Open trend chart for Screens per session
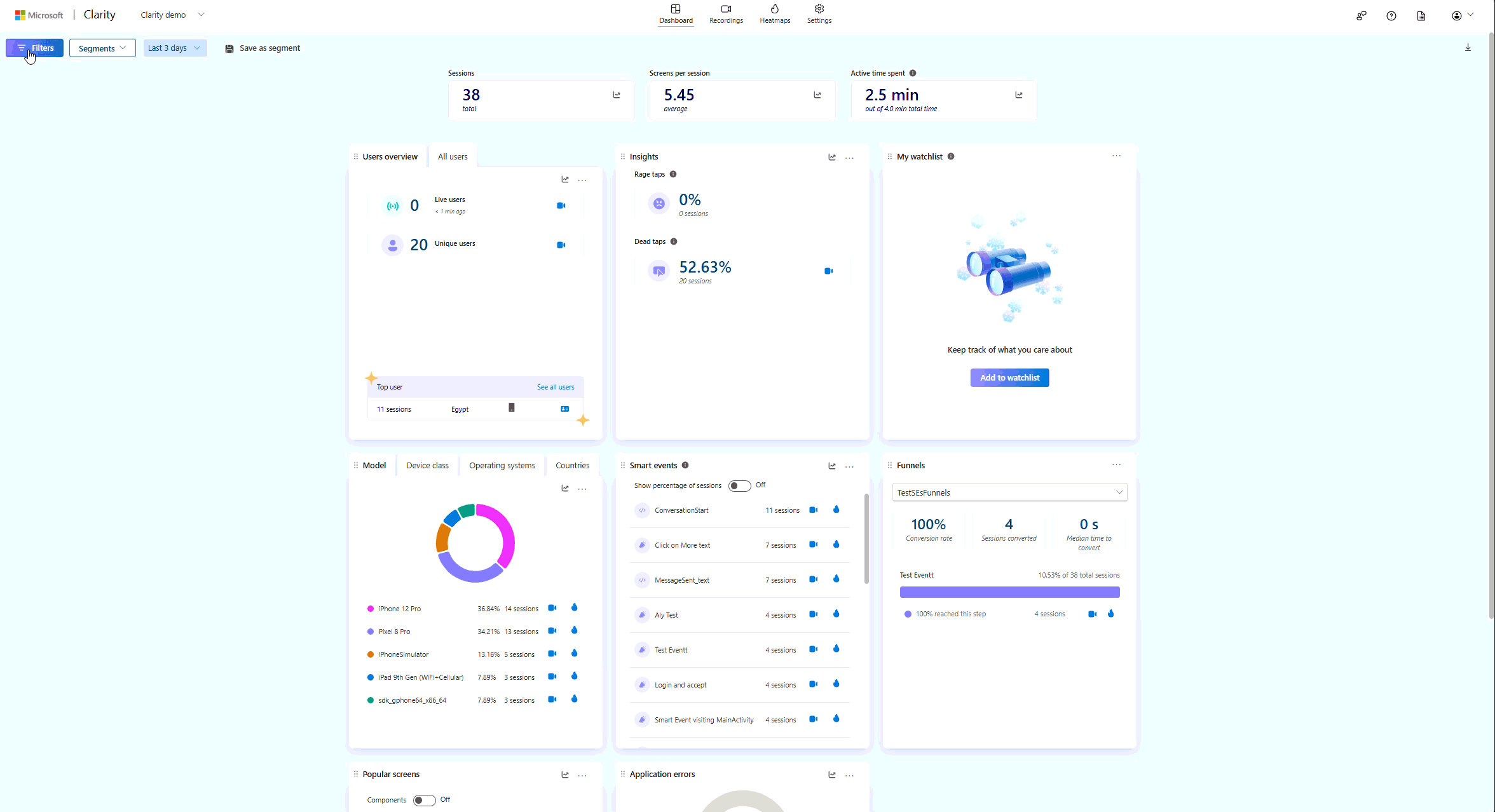The height and width of the screenshot is (812, 1495). (817, 95)
